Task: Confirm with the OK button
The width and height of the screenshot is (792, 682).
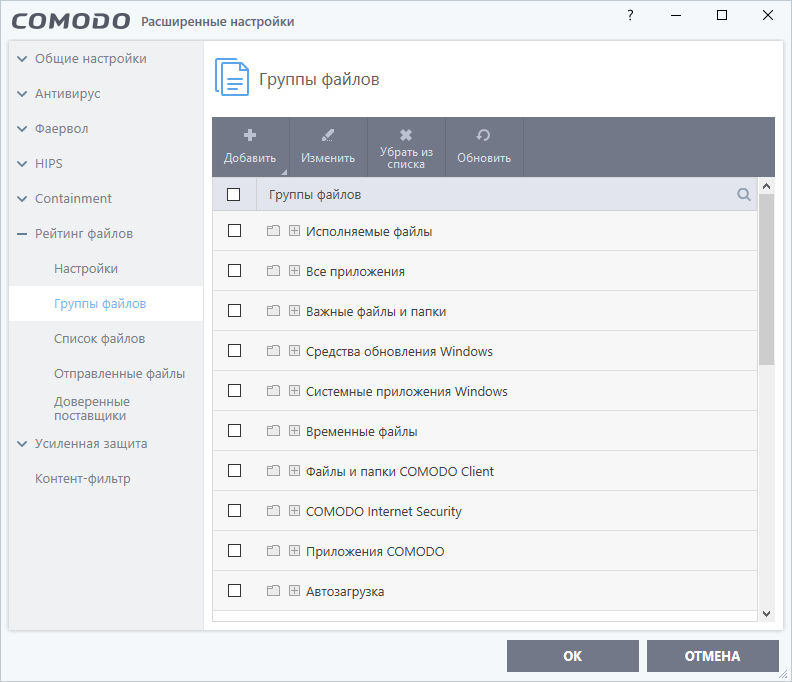Action: [573, 656]
